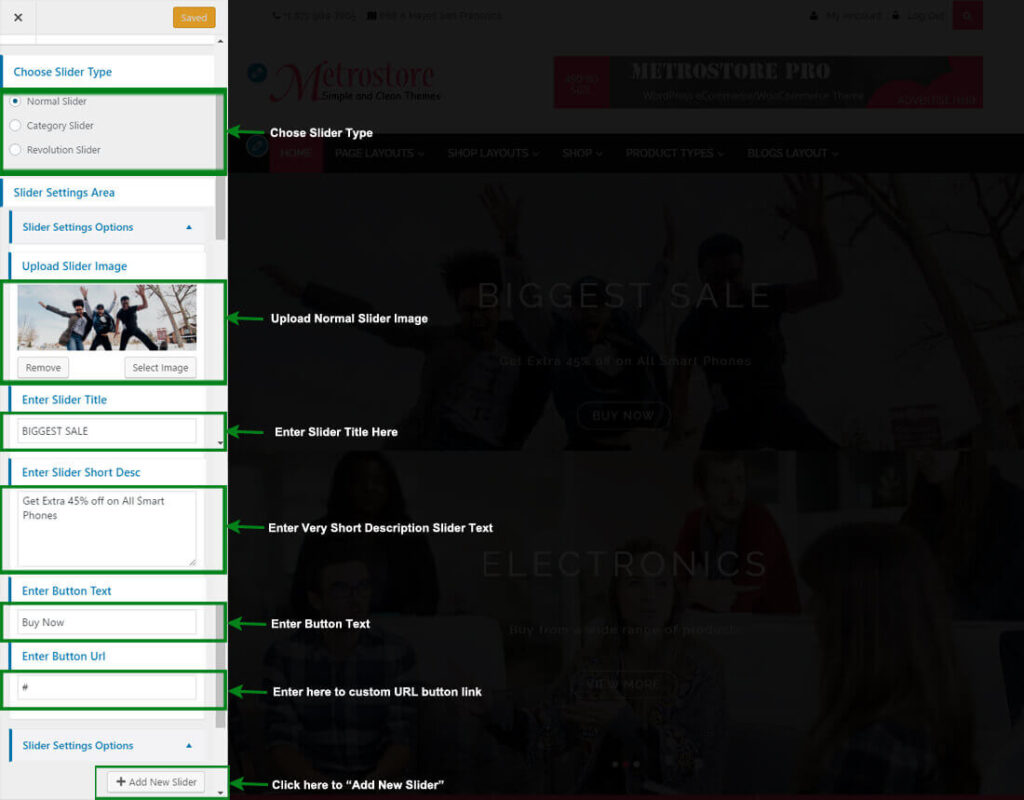This screenshot has width=1024, height=800.
Task: Click the phone icon in the top bar
Action: (276, 16)
